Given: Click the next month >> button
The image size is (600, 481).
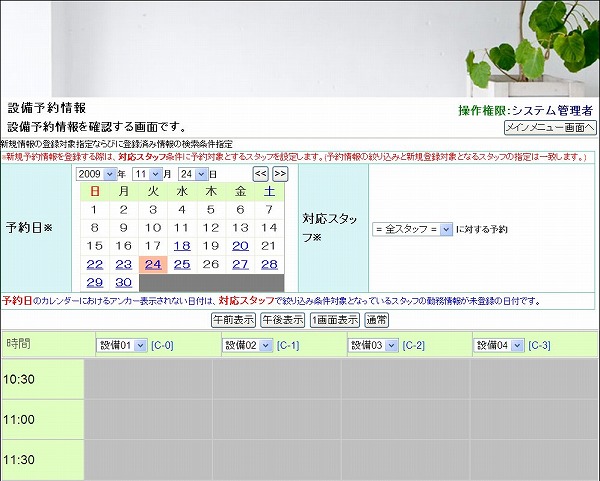Looking at the screenshot, I should [280, 174].
